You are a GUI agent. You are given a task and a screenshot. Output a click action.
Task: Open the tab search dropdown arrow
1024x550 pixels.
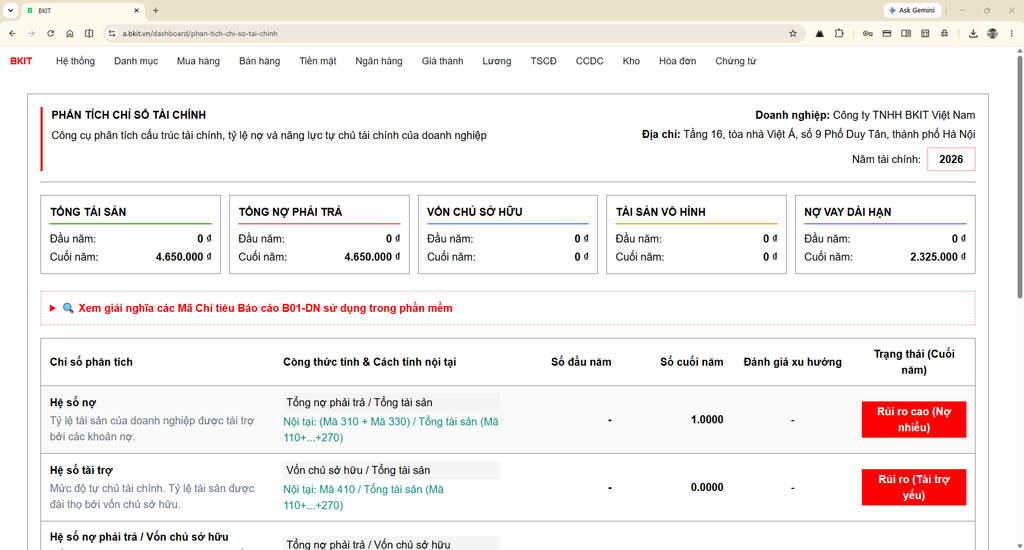pos(10,10)
